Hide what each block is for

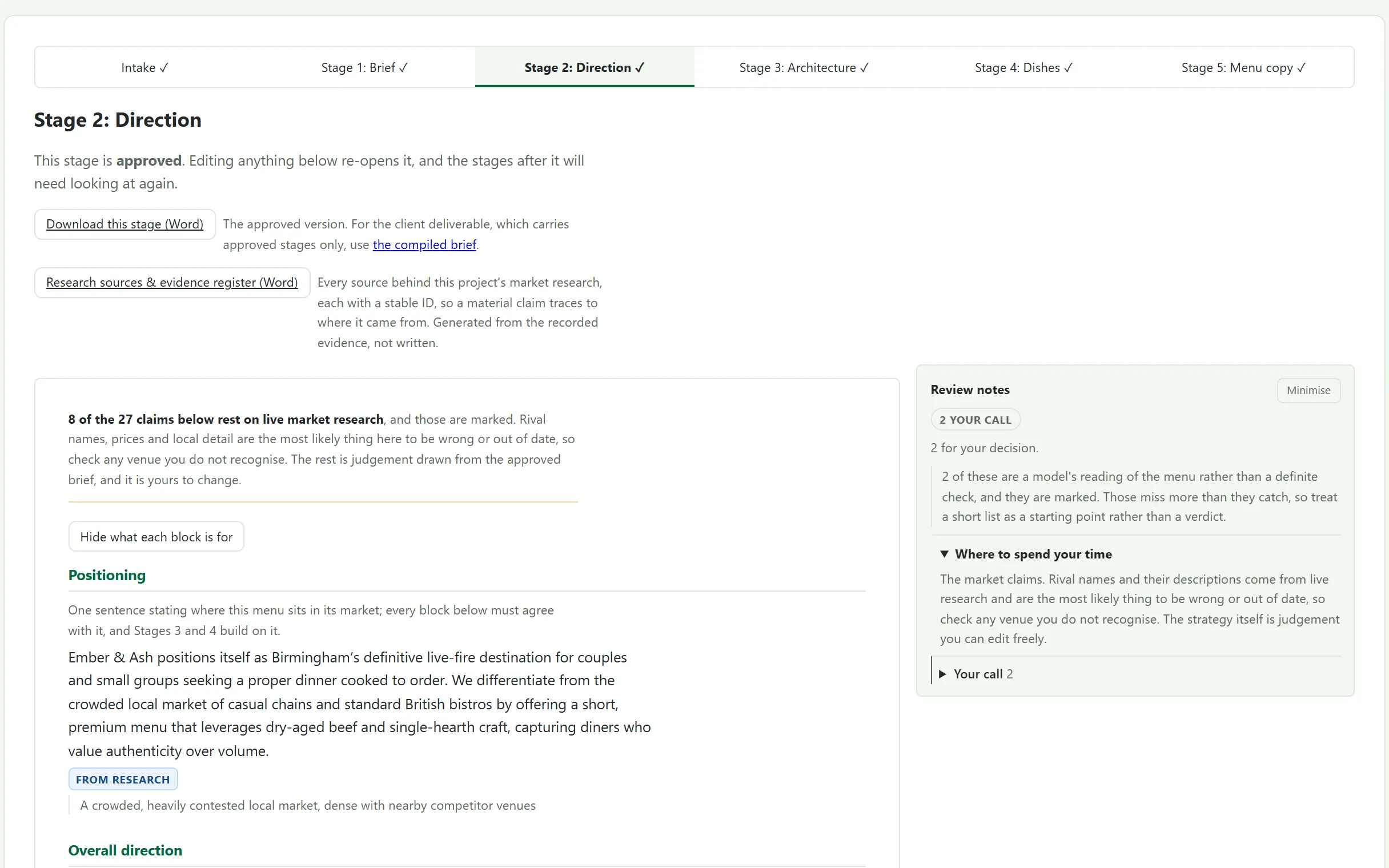pos(156,537)
